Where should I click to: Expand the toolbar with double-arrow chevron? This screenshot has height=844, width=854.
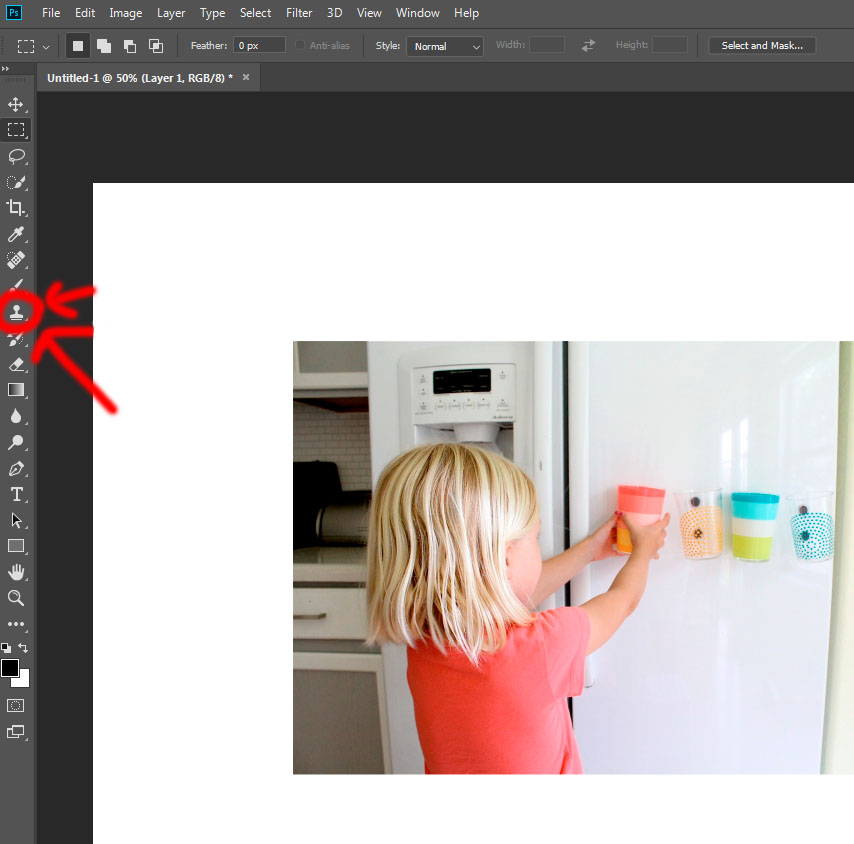click(6, 69)
